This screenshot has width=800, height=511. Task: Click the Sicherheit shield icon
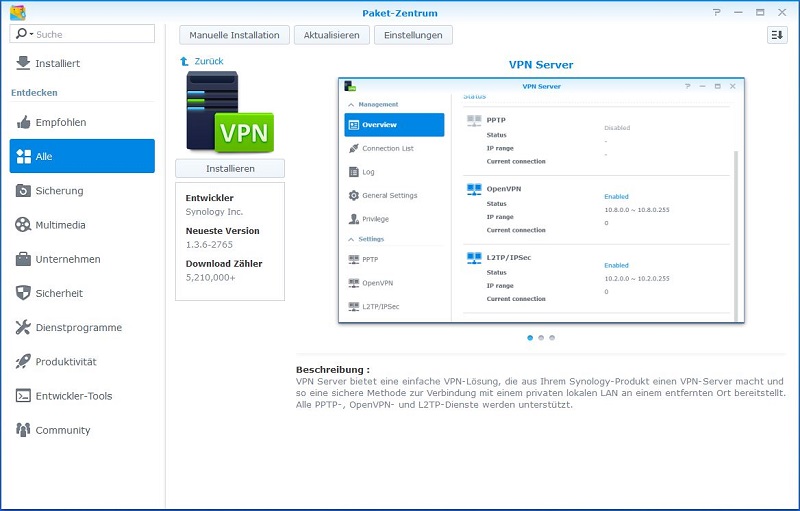23,293
